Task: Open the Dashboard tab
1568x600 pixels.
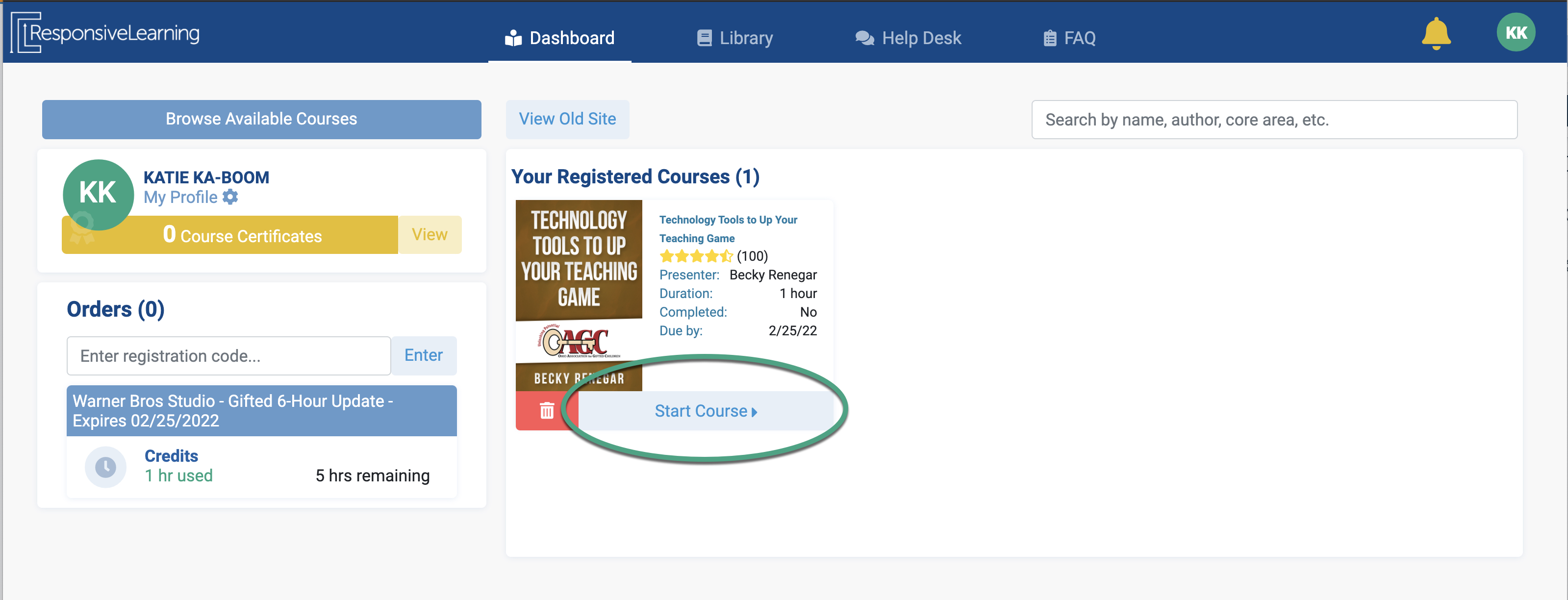Action: (559, 38)
